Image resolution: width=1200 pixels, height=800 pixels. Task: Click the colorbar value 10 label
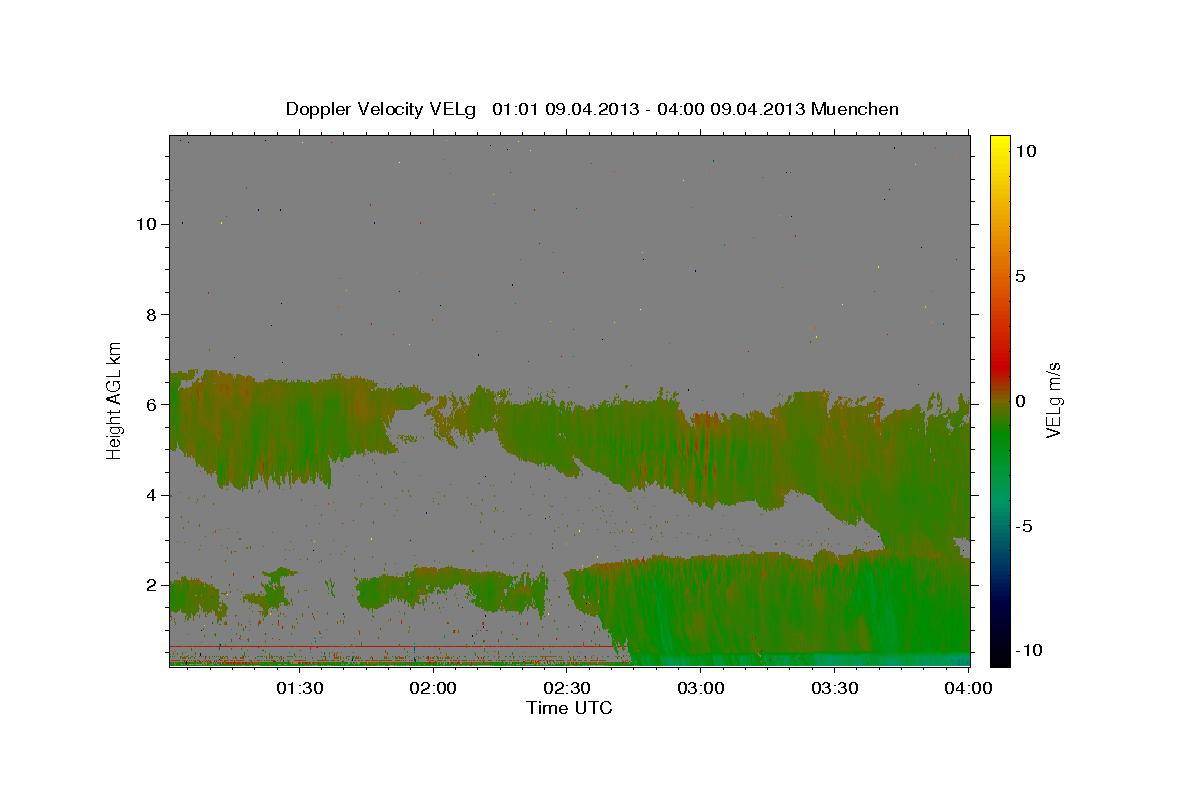1026,151
